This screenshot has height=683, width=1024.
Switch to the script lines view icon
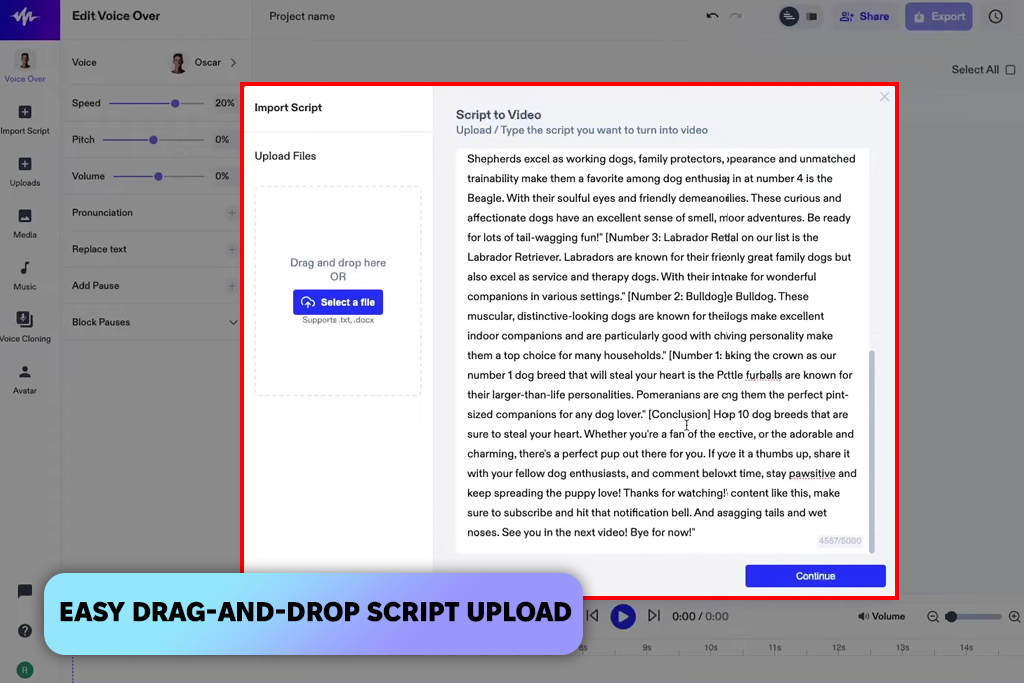[x=789, y=16]
